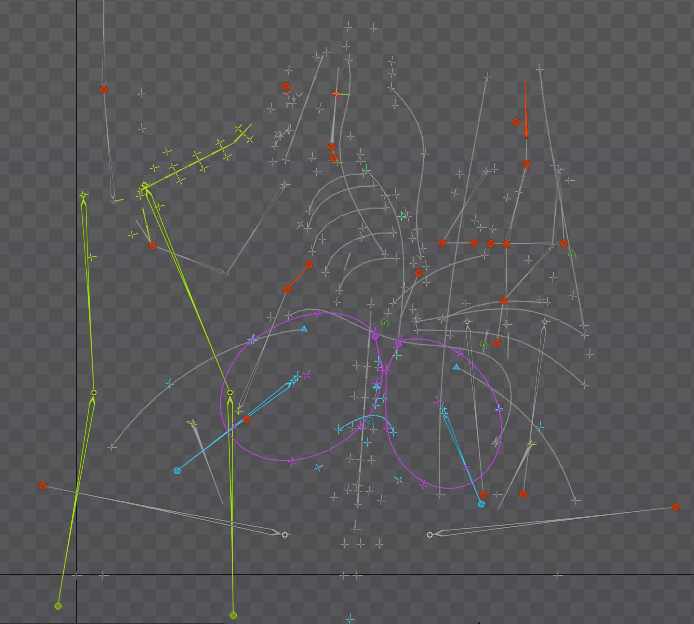The width and height of the screenshot is (694, 624).
Task: Click the hollow white tip of the lower-left bone
Action: coord(285,535)
